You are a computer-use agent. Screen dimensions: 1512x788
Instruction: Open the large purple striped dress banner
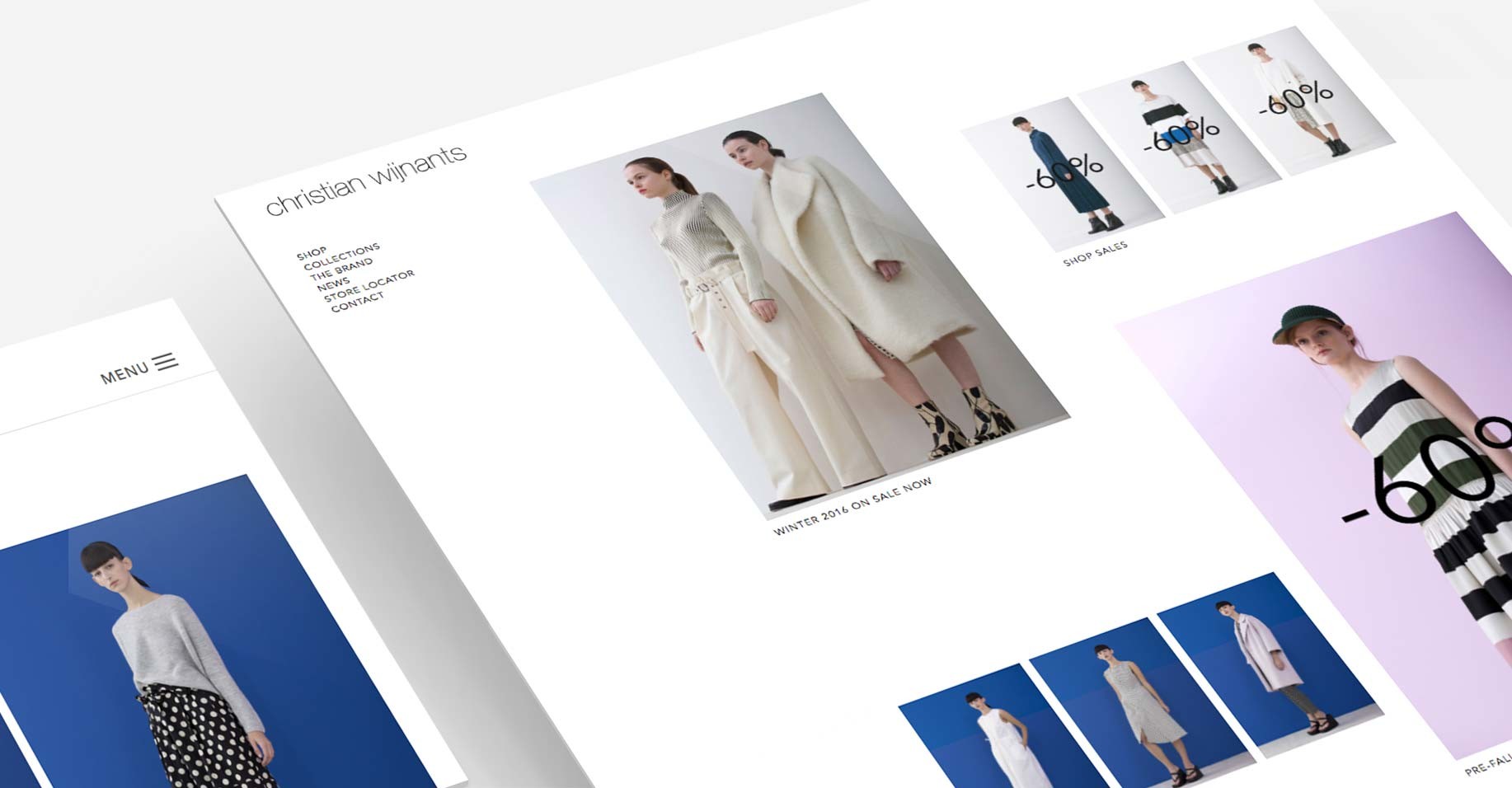(1352, 462)
